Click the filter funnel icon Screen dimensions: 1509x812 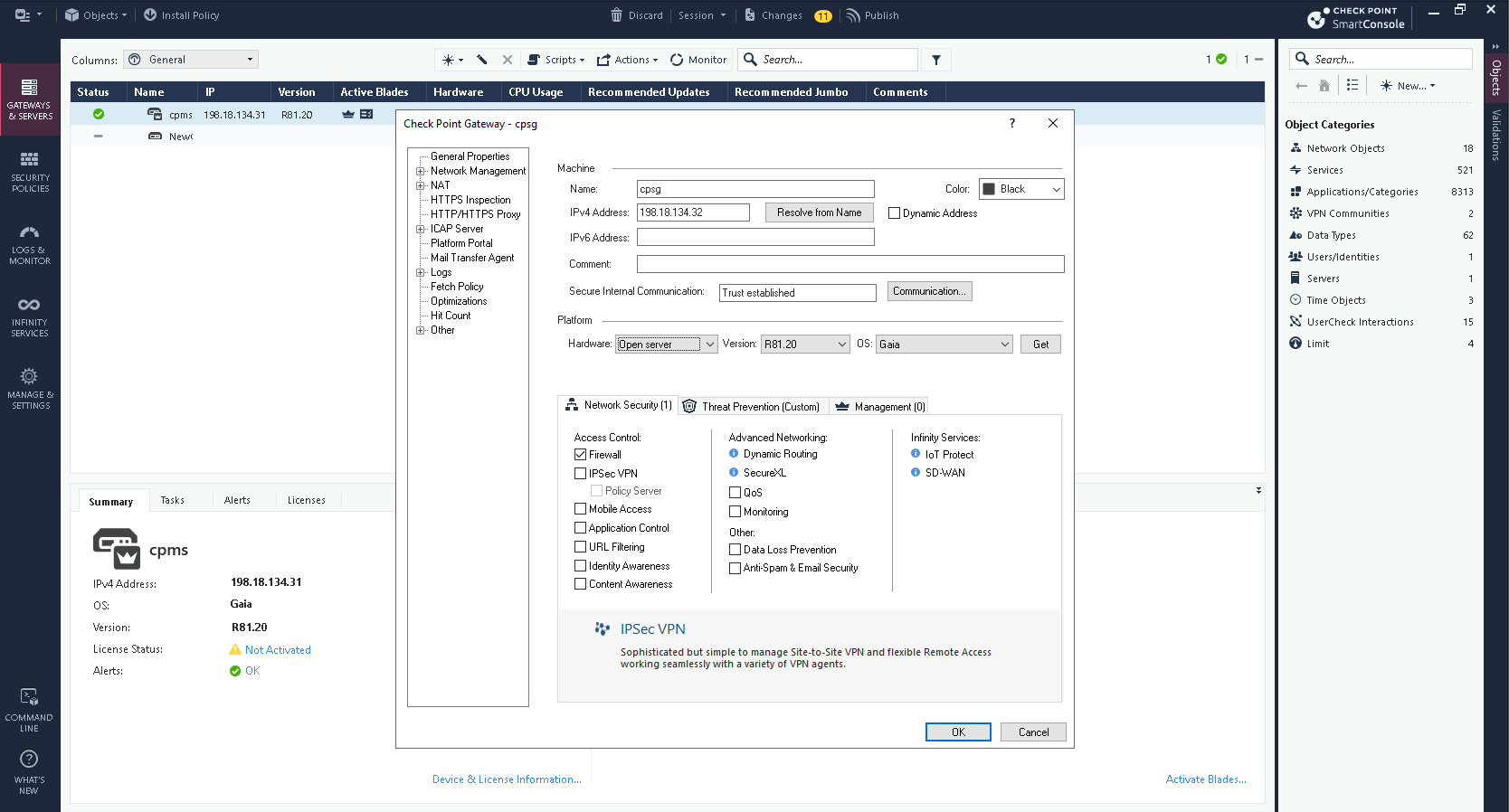936,60
